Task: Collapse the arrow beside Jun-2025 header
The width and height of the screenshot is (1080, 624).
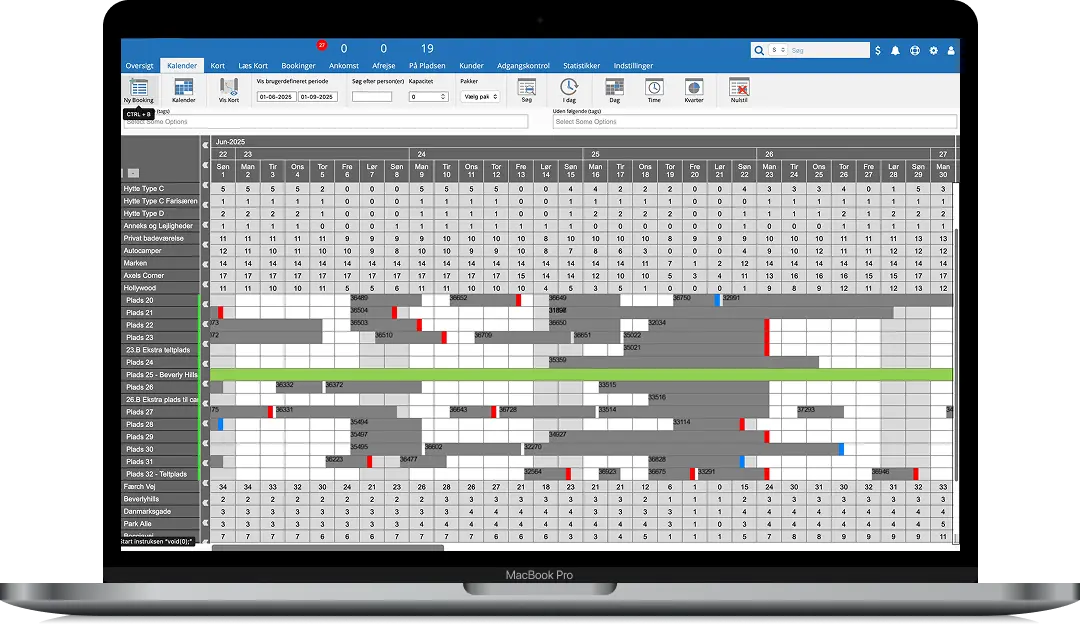Action: tap(205, 145)
